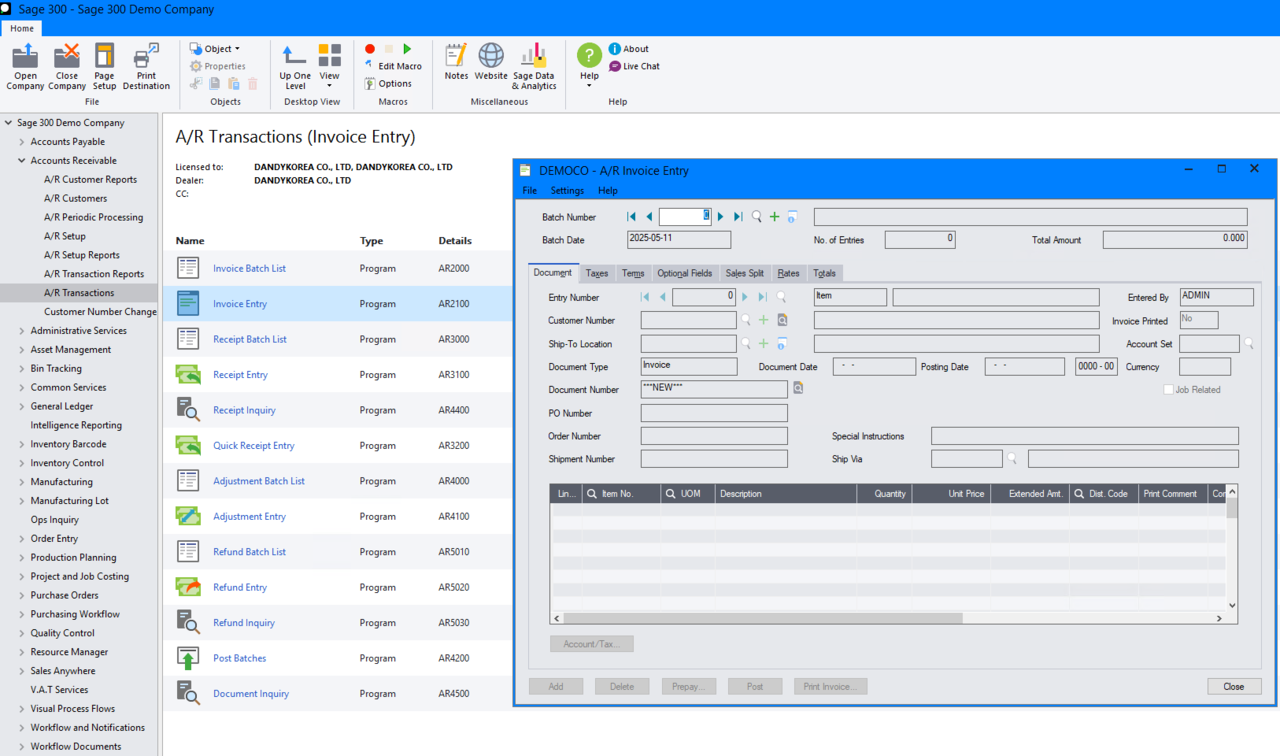Select Customer Number Change in the tree
Image resolution: width=1280 pixels, height=756 pixels.
coord(100,312)
